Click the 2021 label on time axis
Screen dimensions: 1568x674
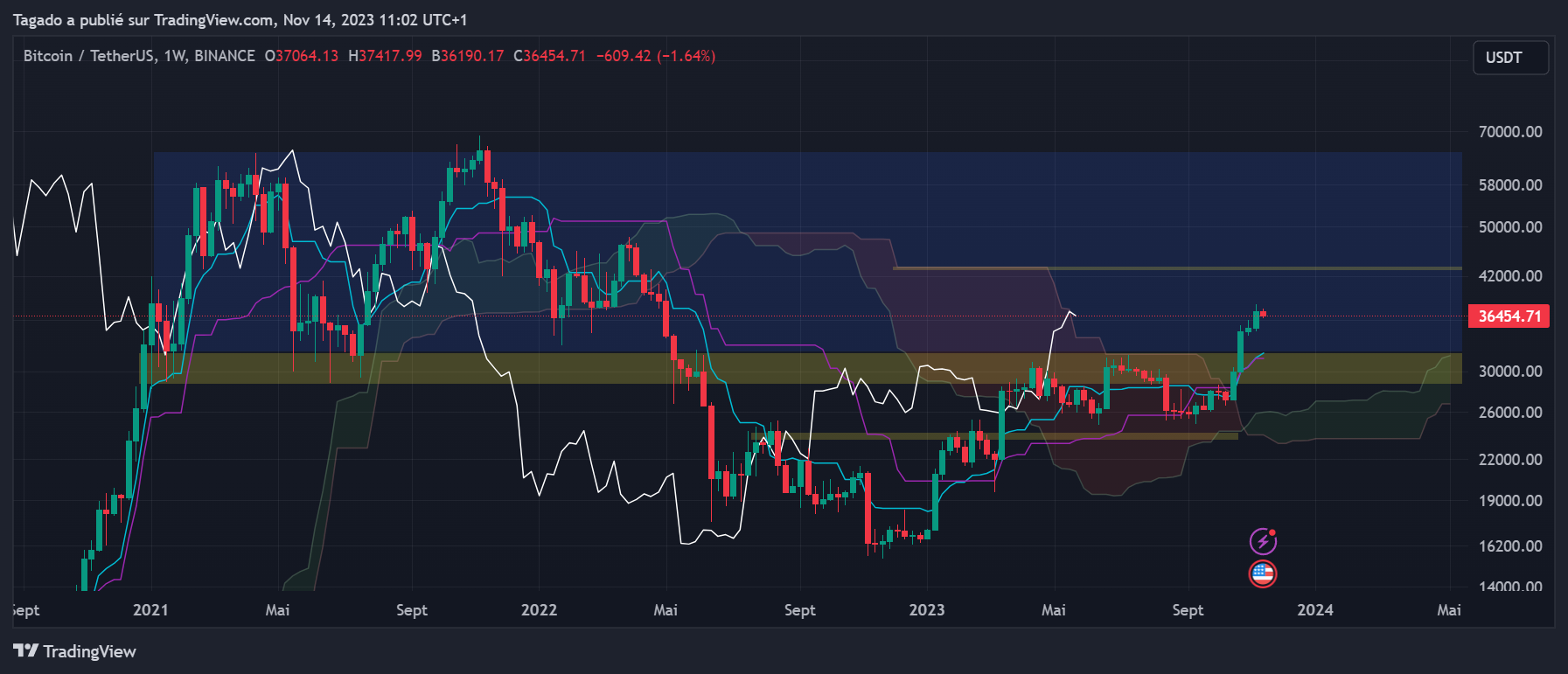(x=150, y=610)
